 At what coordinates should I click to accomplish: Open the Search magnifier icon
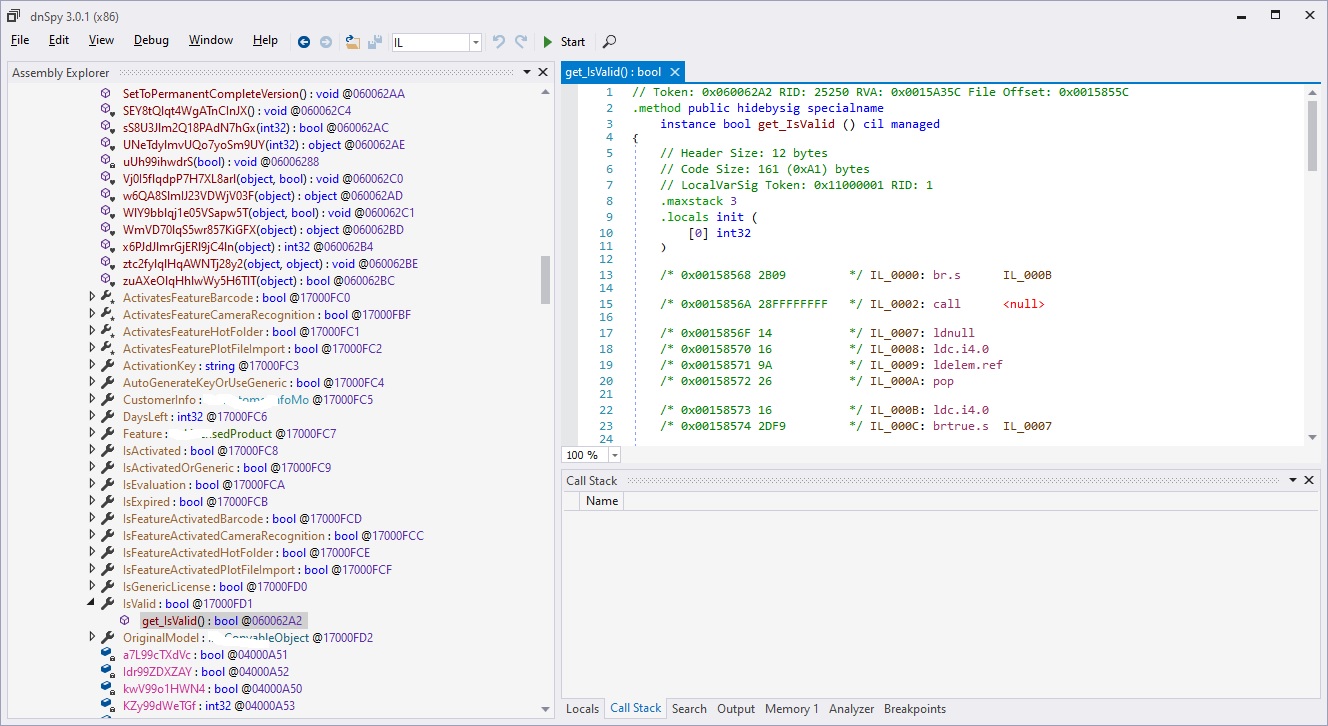tap(609, 41)
